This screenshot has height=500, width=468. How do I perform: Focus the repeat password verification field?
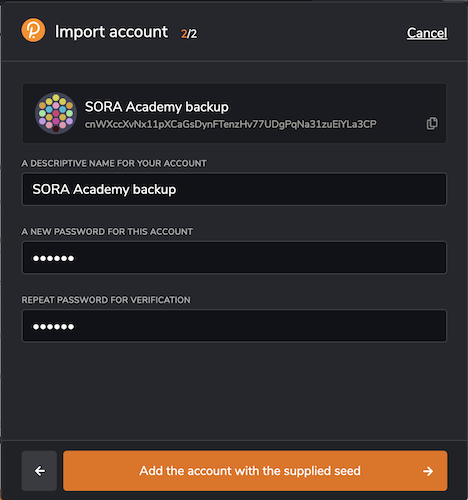[x=234, y=326]
